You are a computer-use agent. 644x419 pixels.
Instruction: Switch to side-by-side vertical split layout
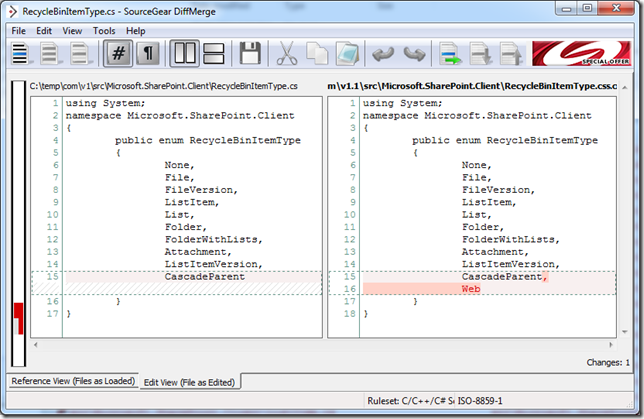click(185, 54)
